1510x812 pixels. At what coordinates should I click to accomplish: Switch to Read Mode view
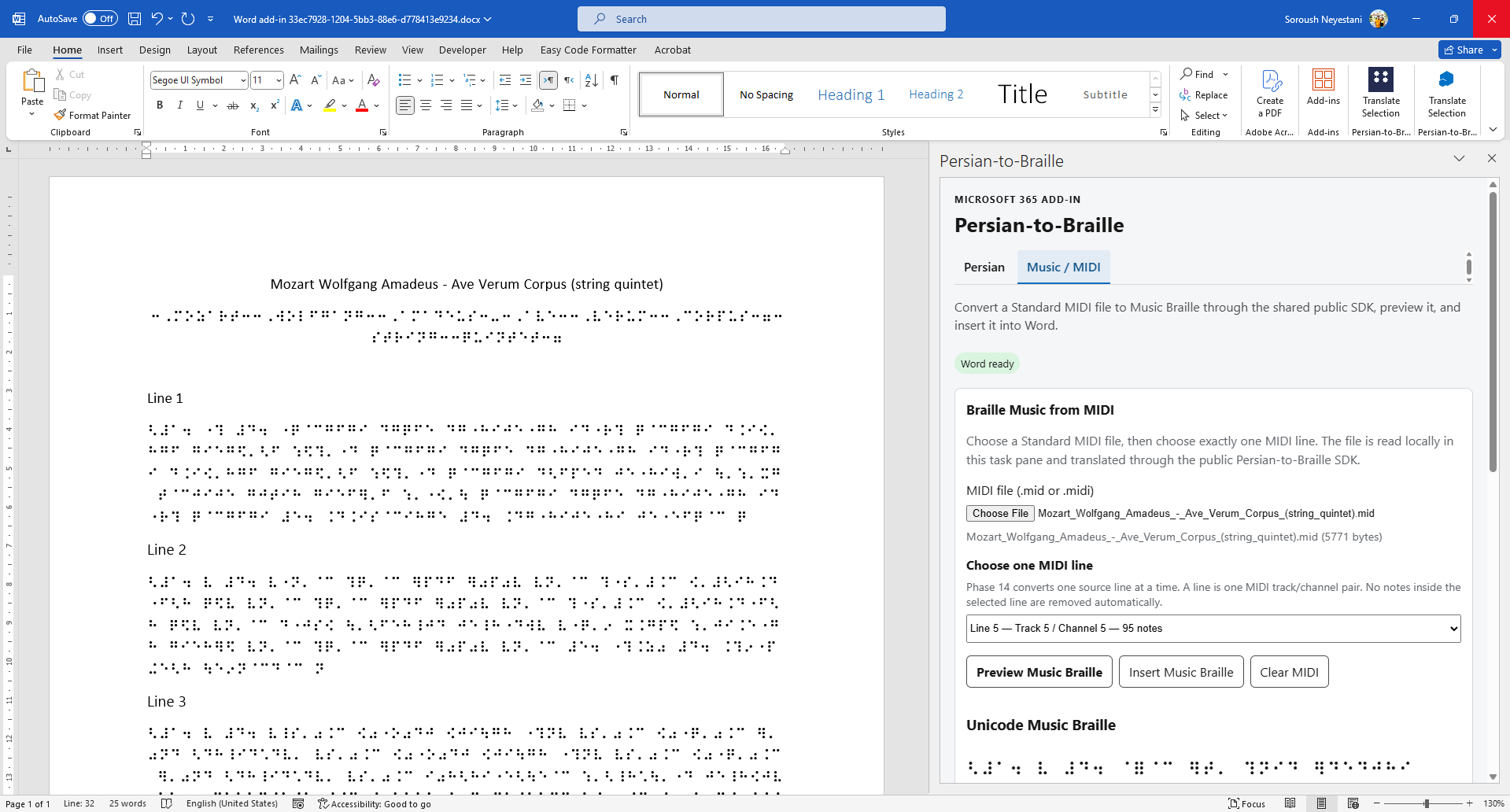tap(1290, 803)
